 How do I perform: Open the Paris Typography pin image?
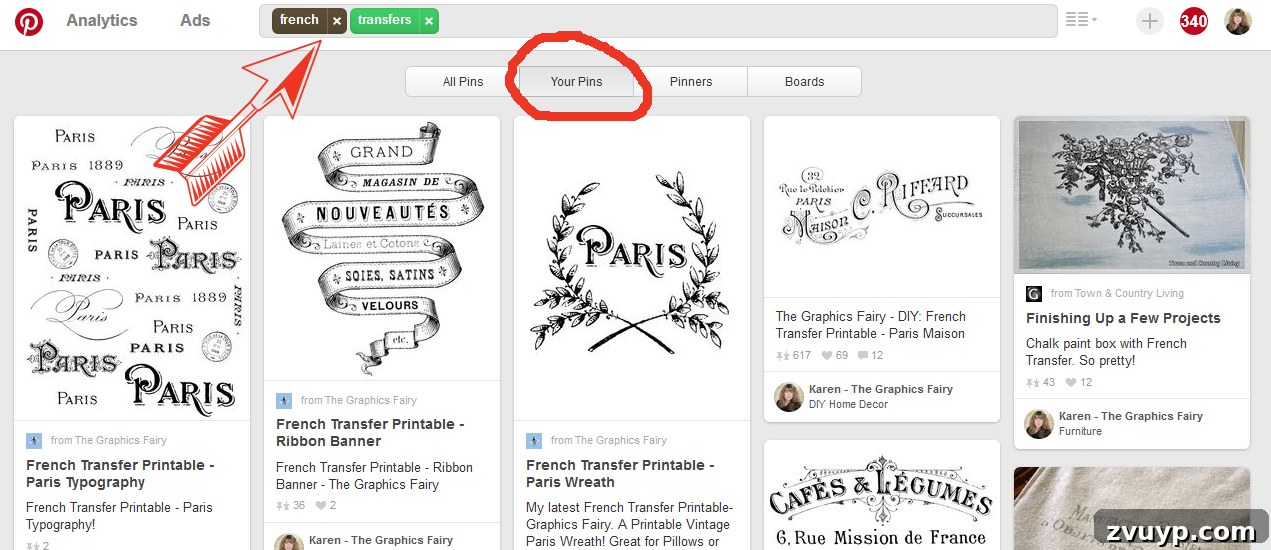tap(132, 268)
